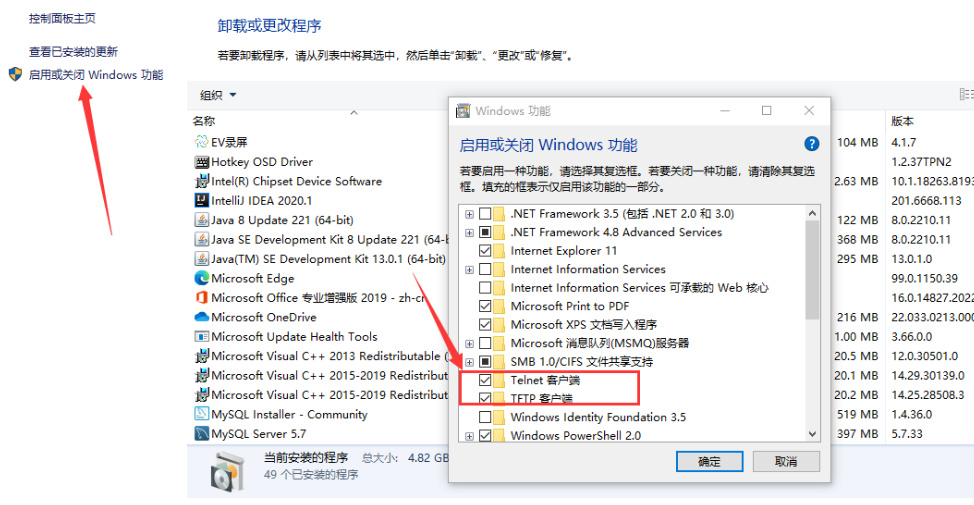Click the scroll down arrow in features list

click(x=812, y=434)
